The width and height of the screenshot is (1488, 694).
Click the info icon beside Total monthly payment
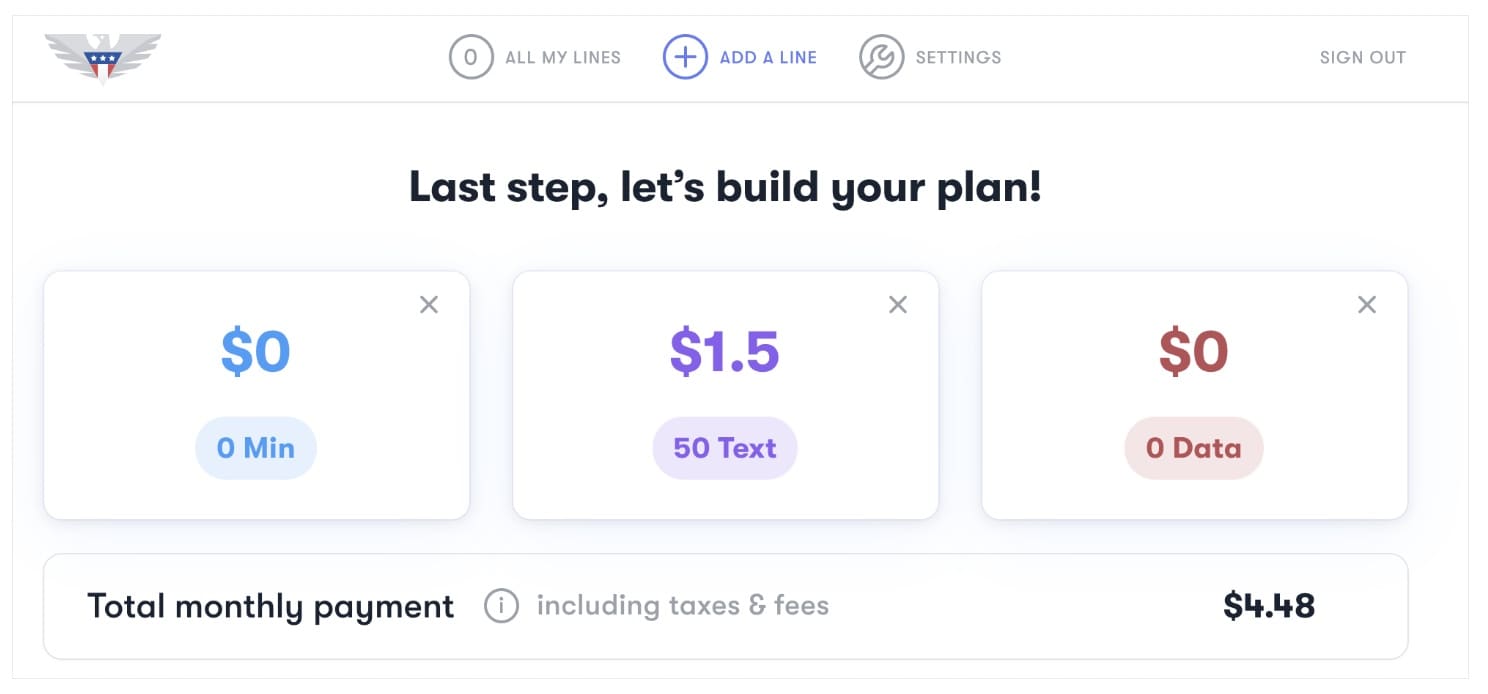(501, 606)
